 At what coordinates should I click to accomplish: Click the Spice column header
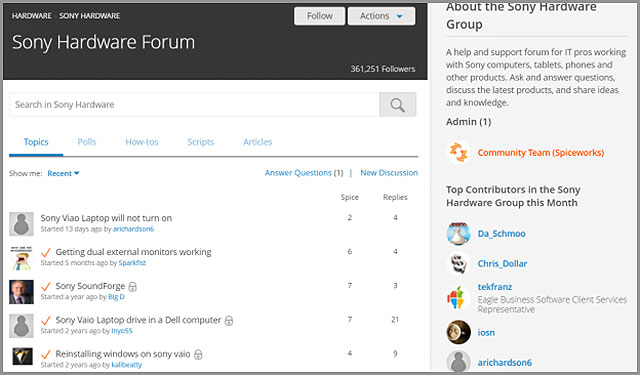[x=350, y=197]
